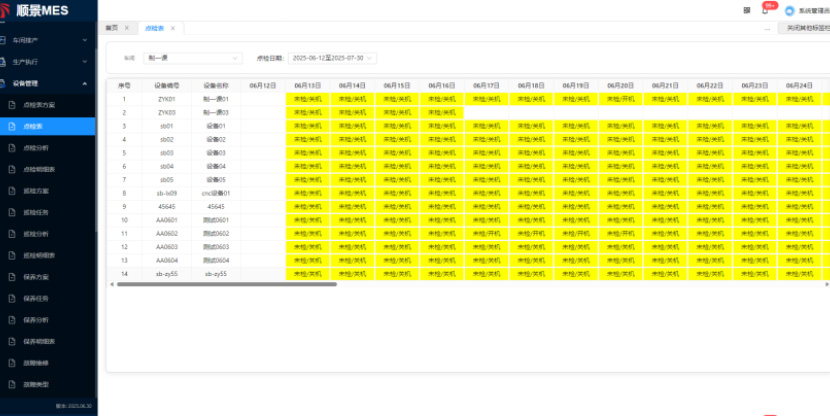Collapse the 设备管理 sidebar menu
The height and width of the screenshot is (416, 830).
(84, 84)
